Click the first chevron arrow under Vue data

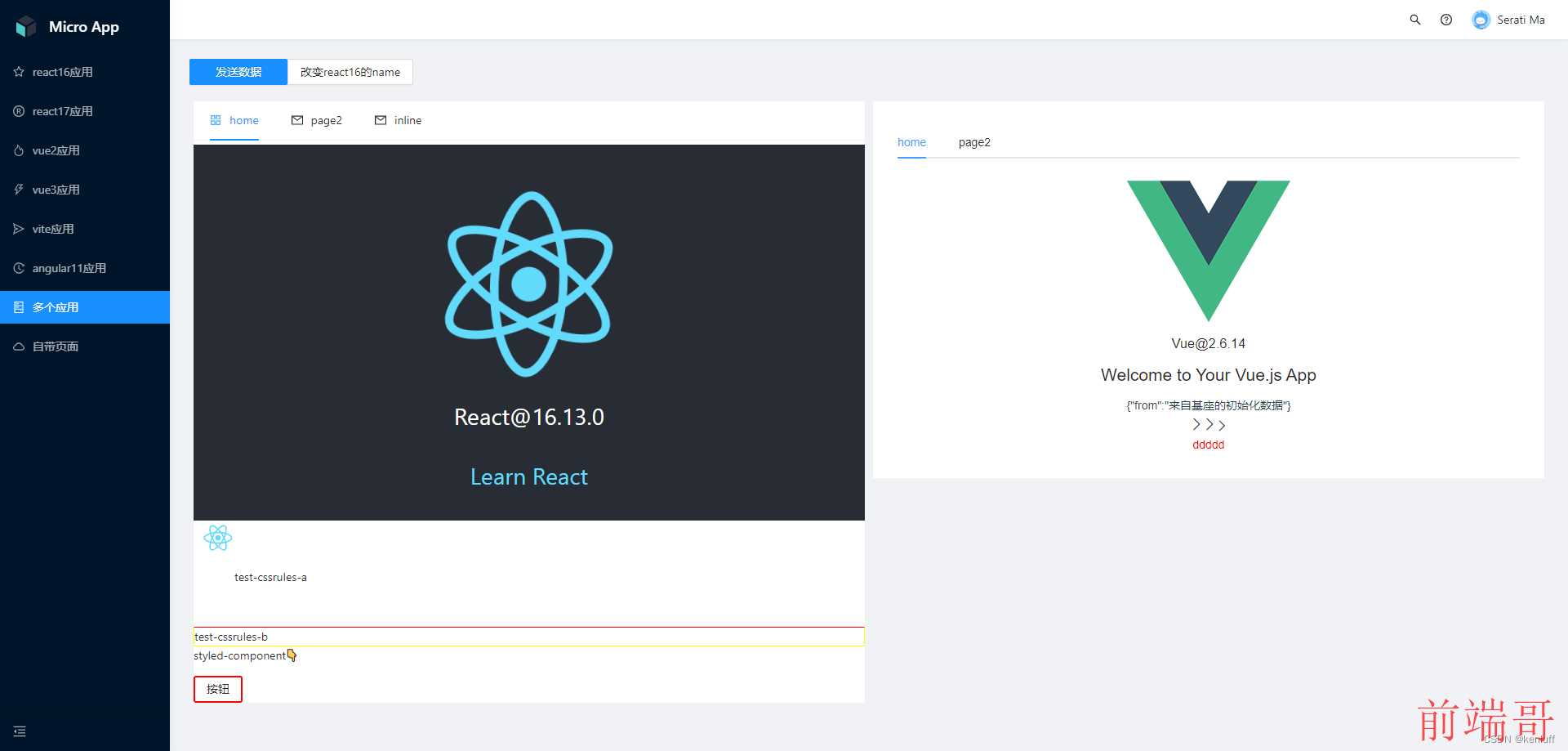pyautogui.click(x=1196, y=424)
